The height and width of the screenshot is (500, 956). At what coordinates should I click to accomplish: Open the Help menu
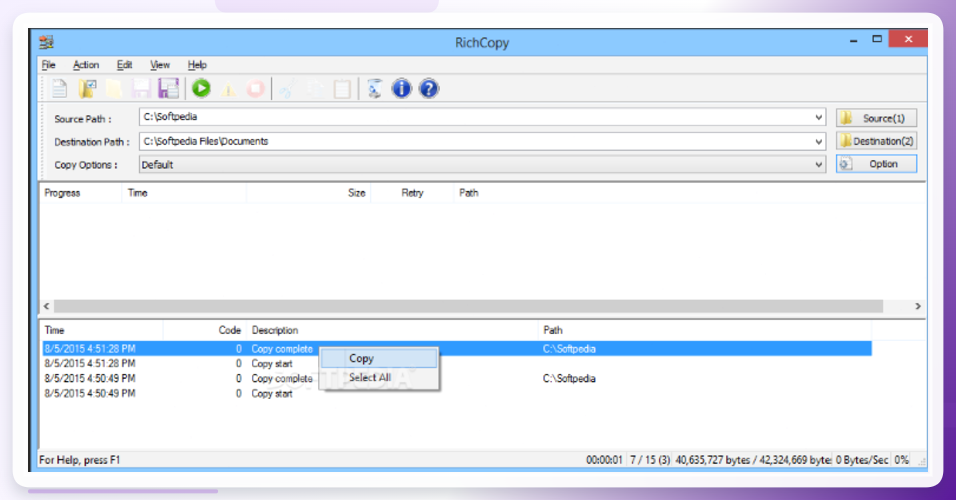tap(197, 65)
